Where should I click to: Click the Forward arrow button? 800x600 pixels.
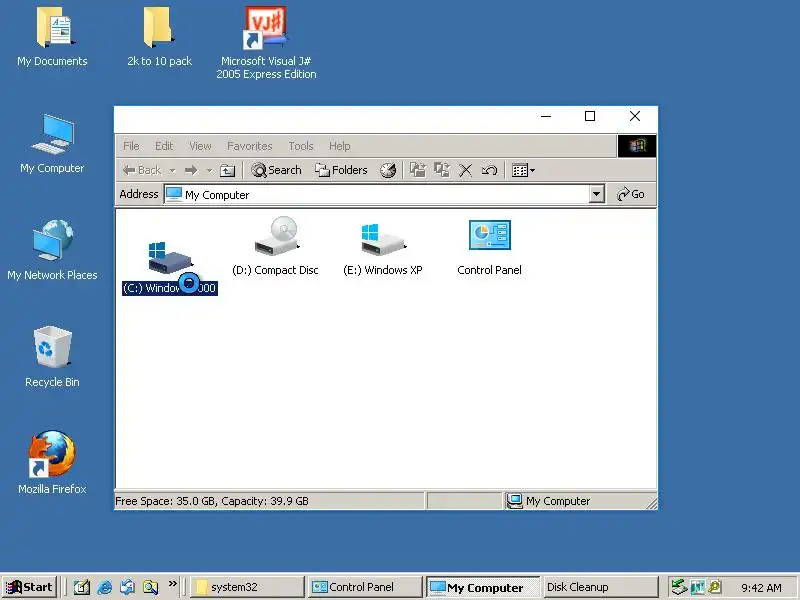[191, 170]
